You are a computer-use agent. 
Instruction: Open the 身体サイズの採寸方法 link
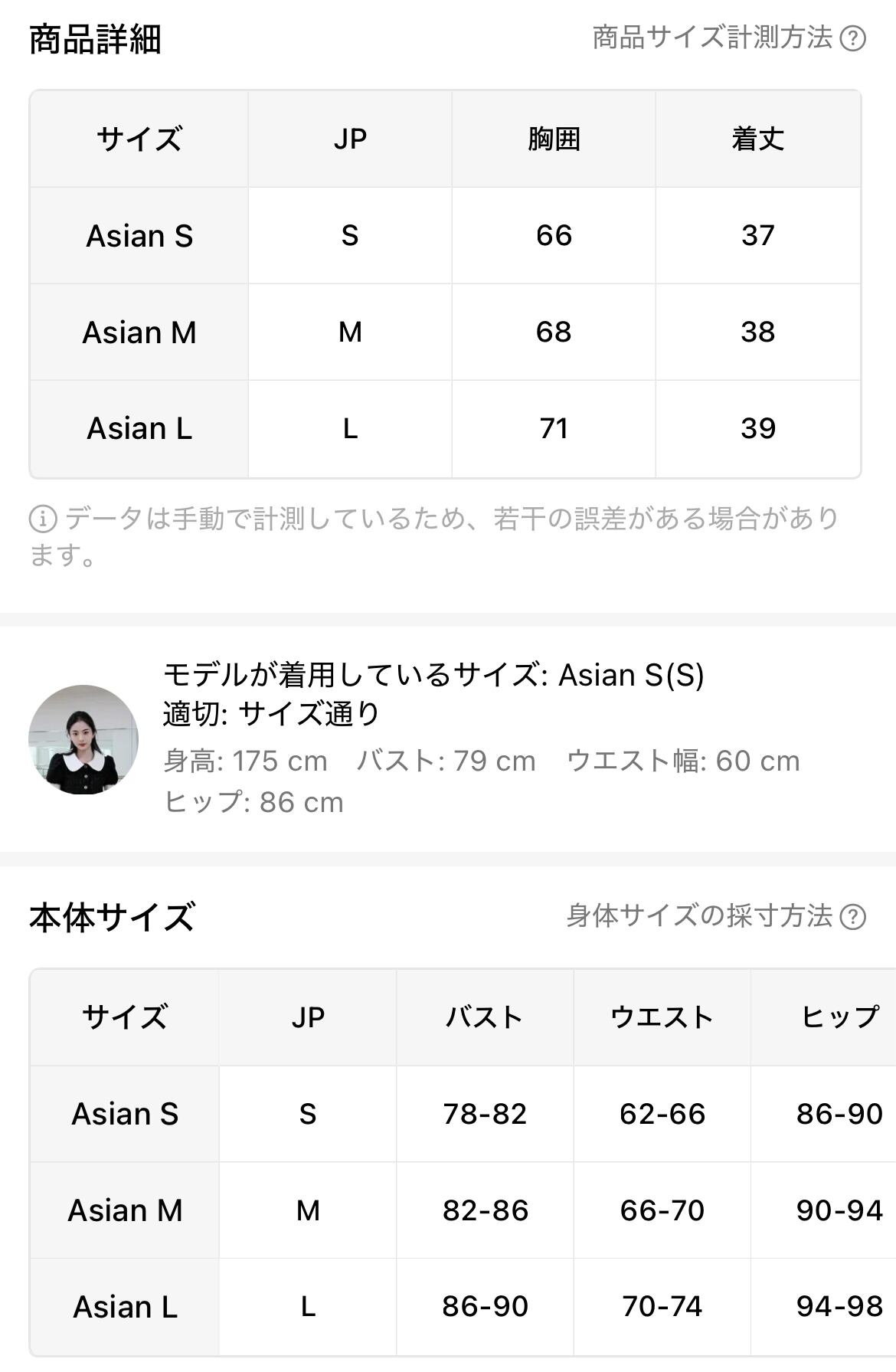[x=699, y=915]
